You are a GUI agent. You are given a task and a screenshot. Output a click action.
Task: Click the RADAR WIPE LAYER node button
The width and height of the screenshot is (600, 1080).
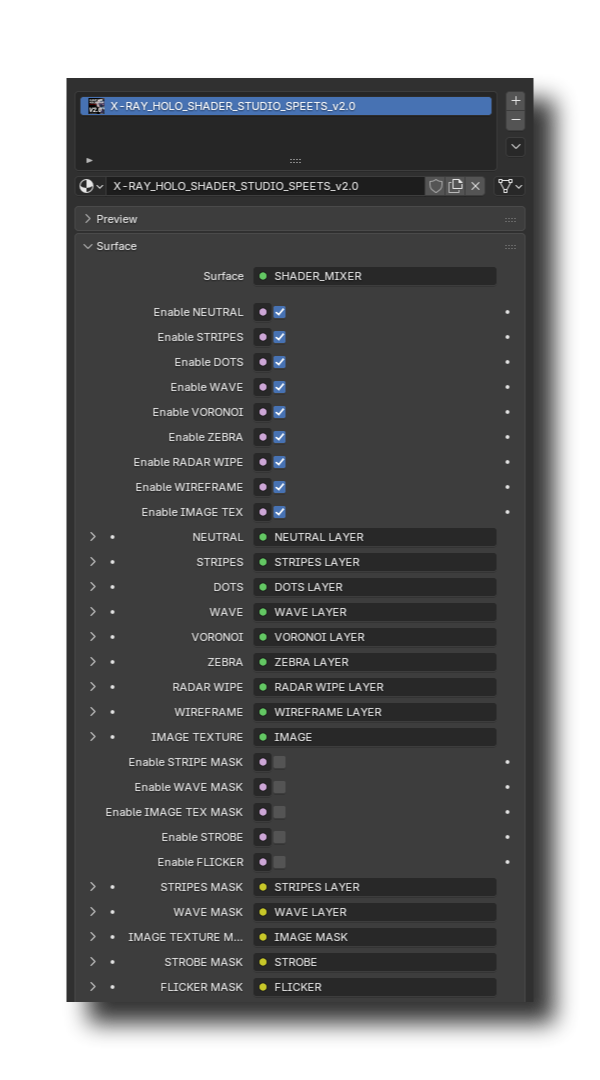coord(375,687)
